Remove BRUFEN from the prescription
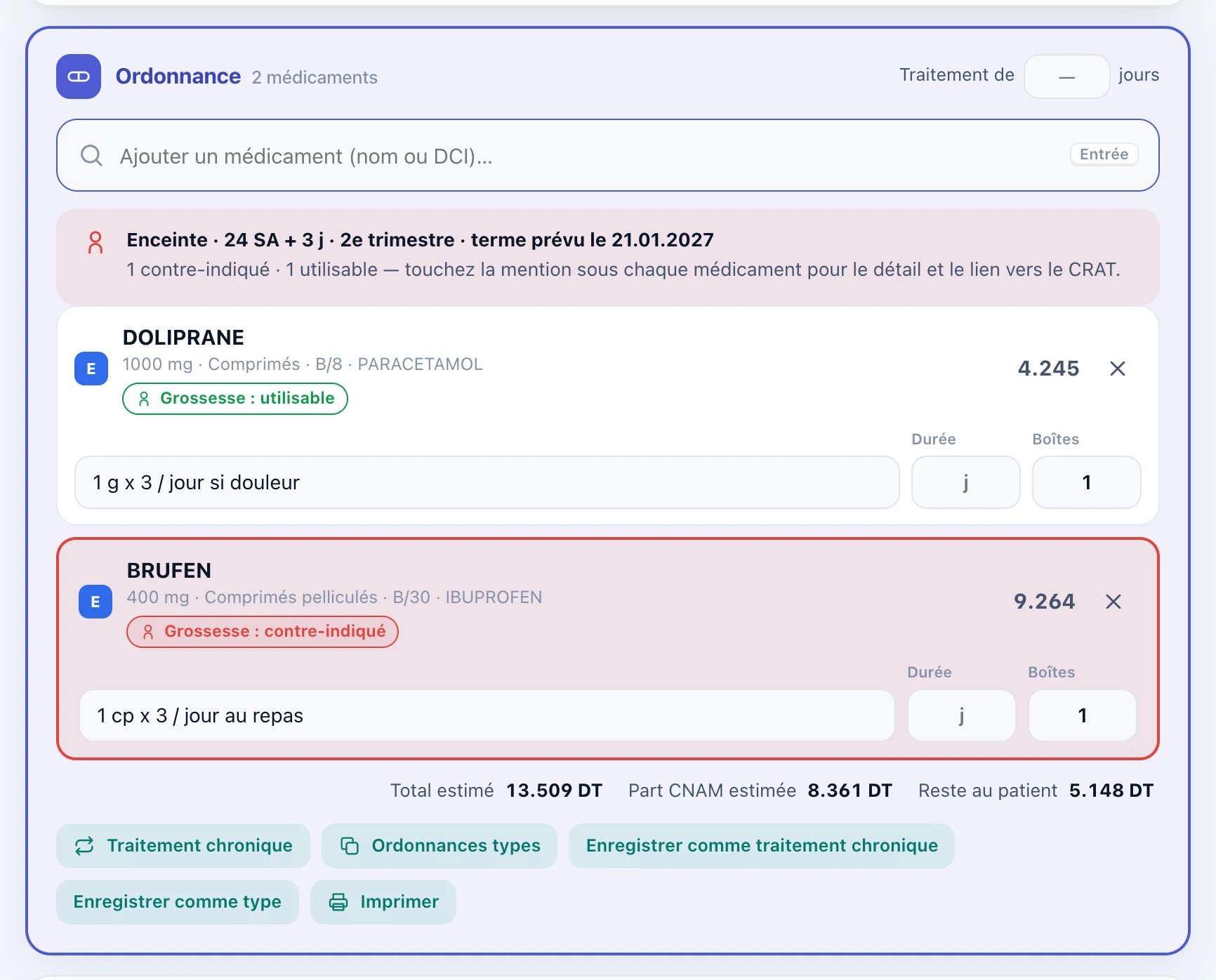 pyautogui.click(x=1113, y=602)
